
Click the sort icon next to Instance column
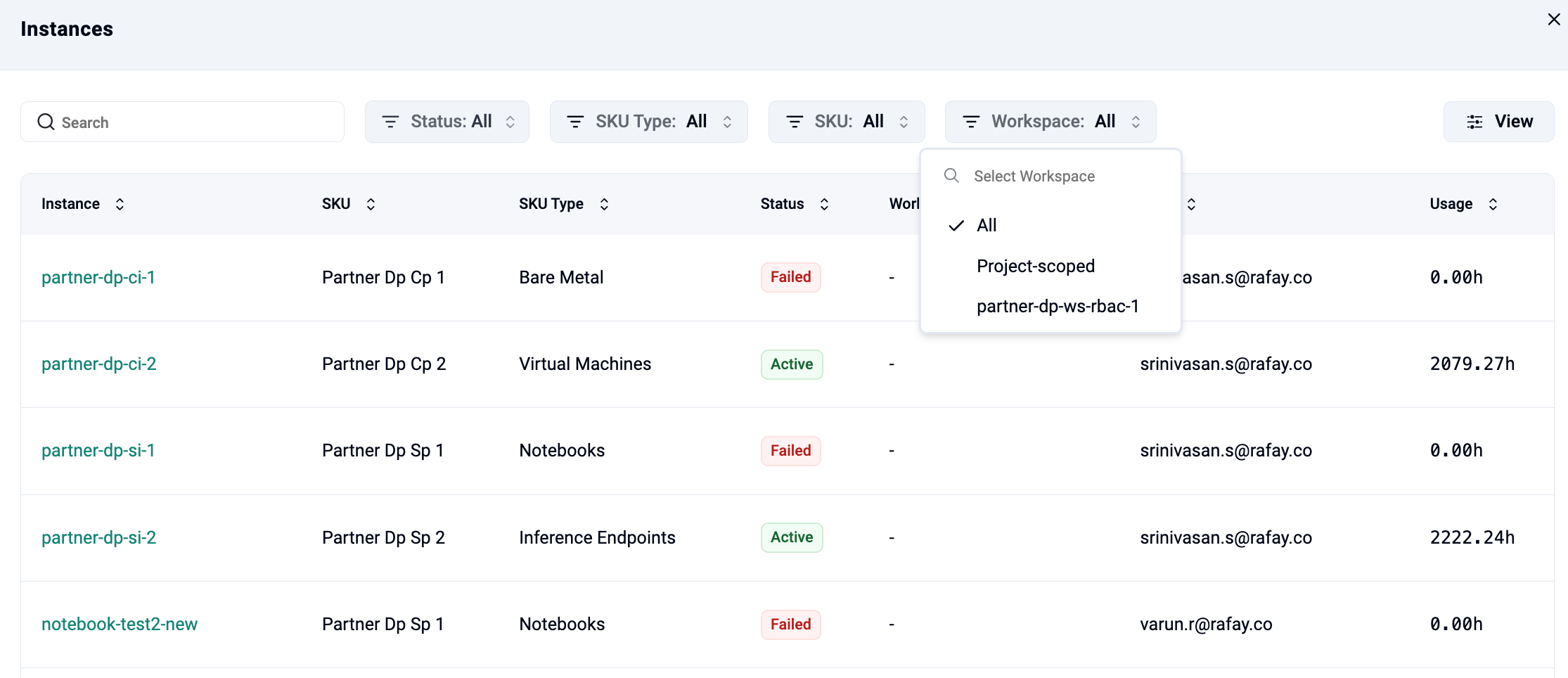click(x=120, y=204)
